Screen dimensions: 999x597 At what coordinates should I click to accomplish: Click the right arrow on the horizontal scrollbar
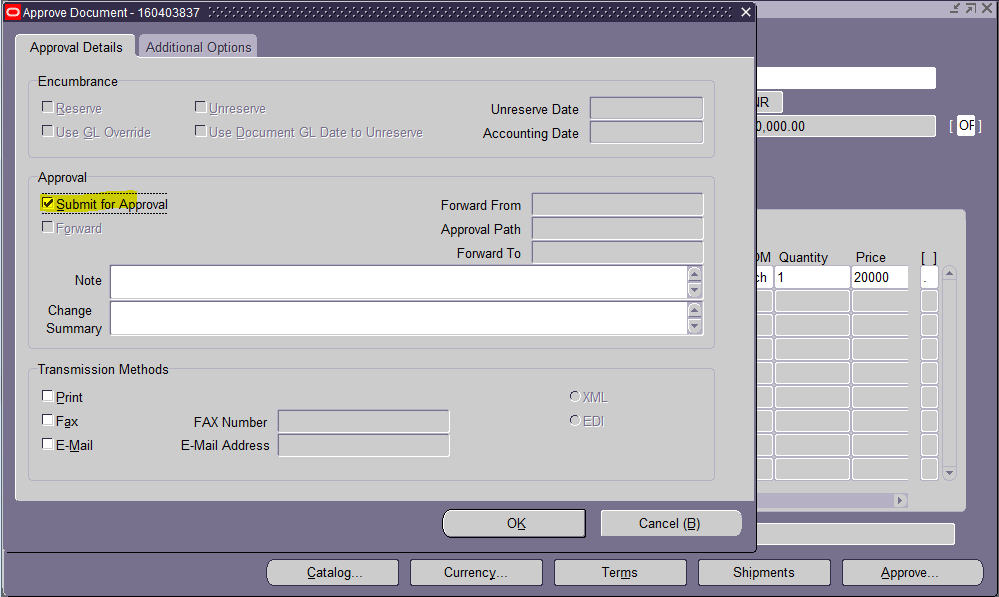pos(898,500)
